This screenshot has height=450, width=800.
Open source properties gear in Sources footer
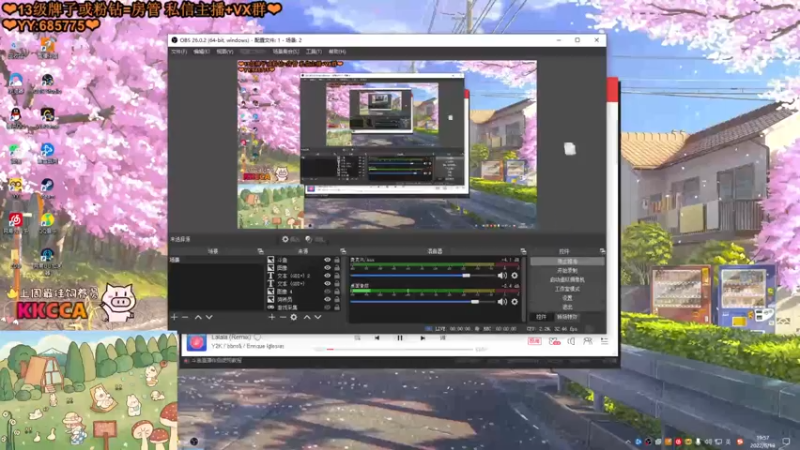[294, 317]
